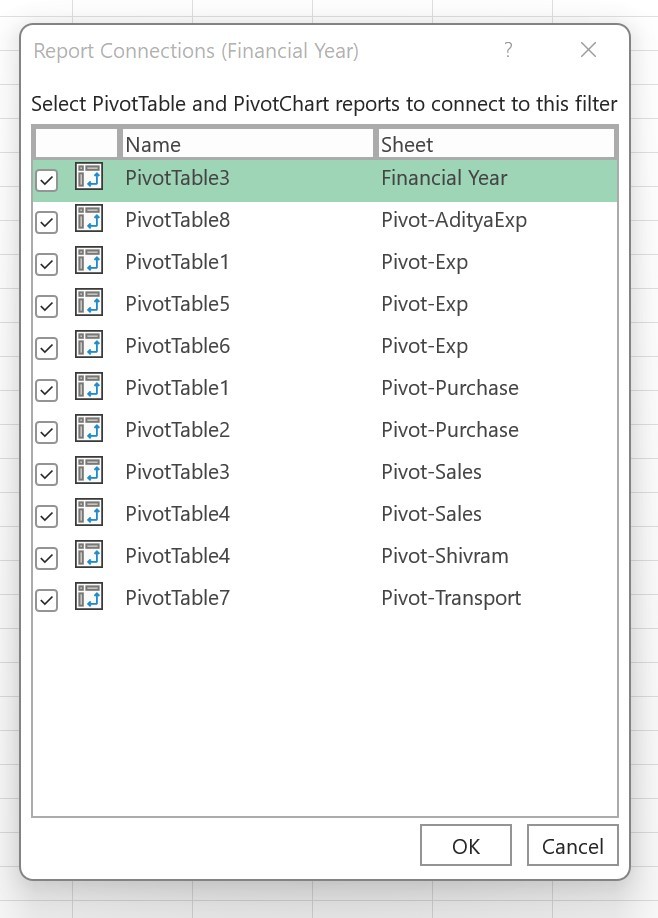Click Pivot-Sales cell in PivotTable3 row

click(x=431, y=472)
